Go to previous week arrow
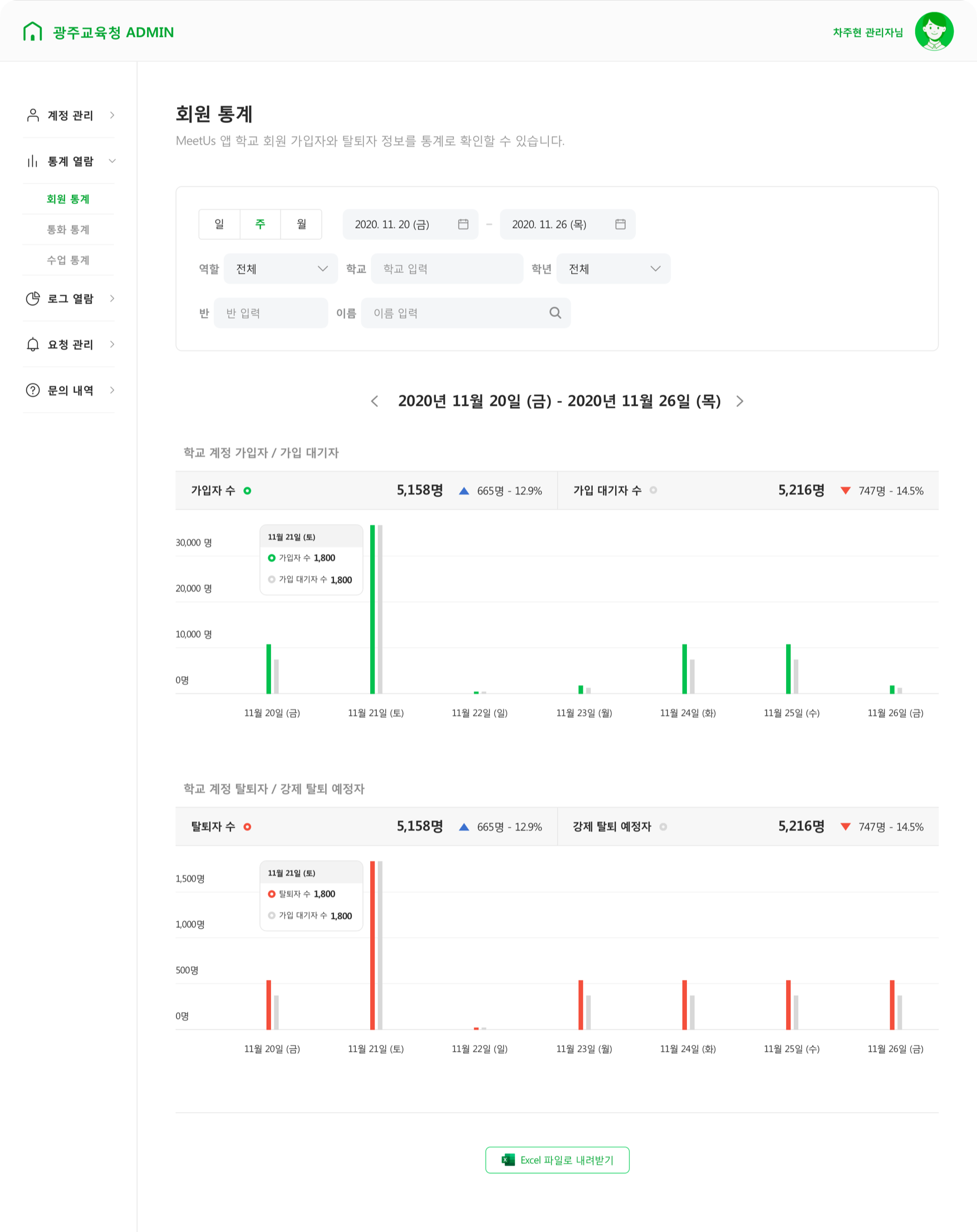This screenshot has height=1232, width=977. (x=375, y=401)
